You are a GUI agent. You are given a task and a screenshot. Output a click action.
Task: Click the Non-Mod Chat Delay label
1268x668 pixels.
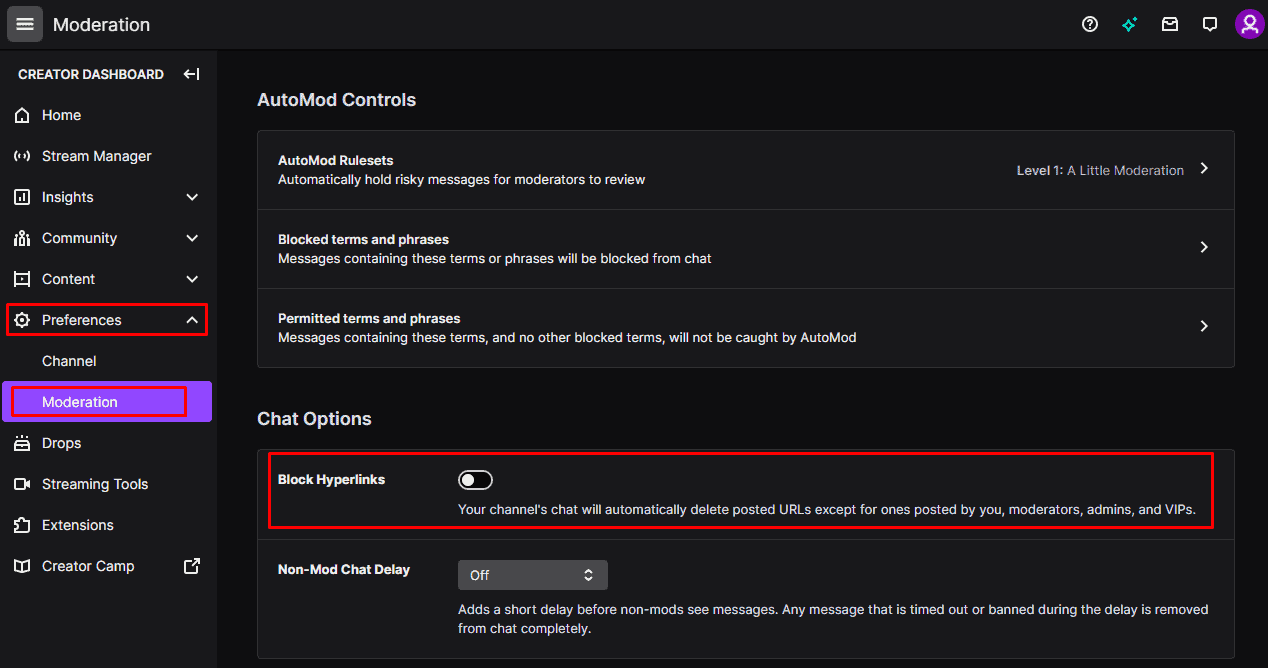[344, 570]
